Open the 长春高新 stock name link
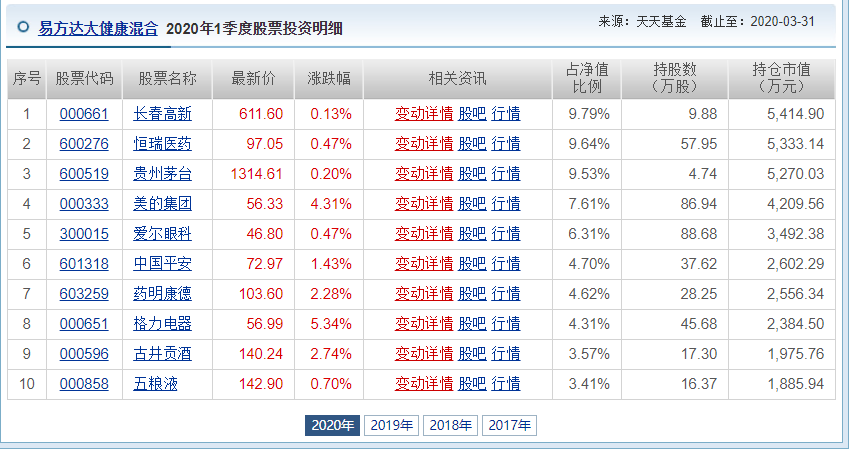Image resolution: width=853 pixels, height=451 pixels. pyautogui.click(x=162, y=114)
